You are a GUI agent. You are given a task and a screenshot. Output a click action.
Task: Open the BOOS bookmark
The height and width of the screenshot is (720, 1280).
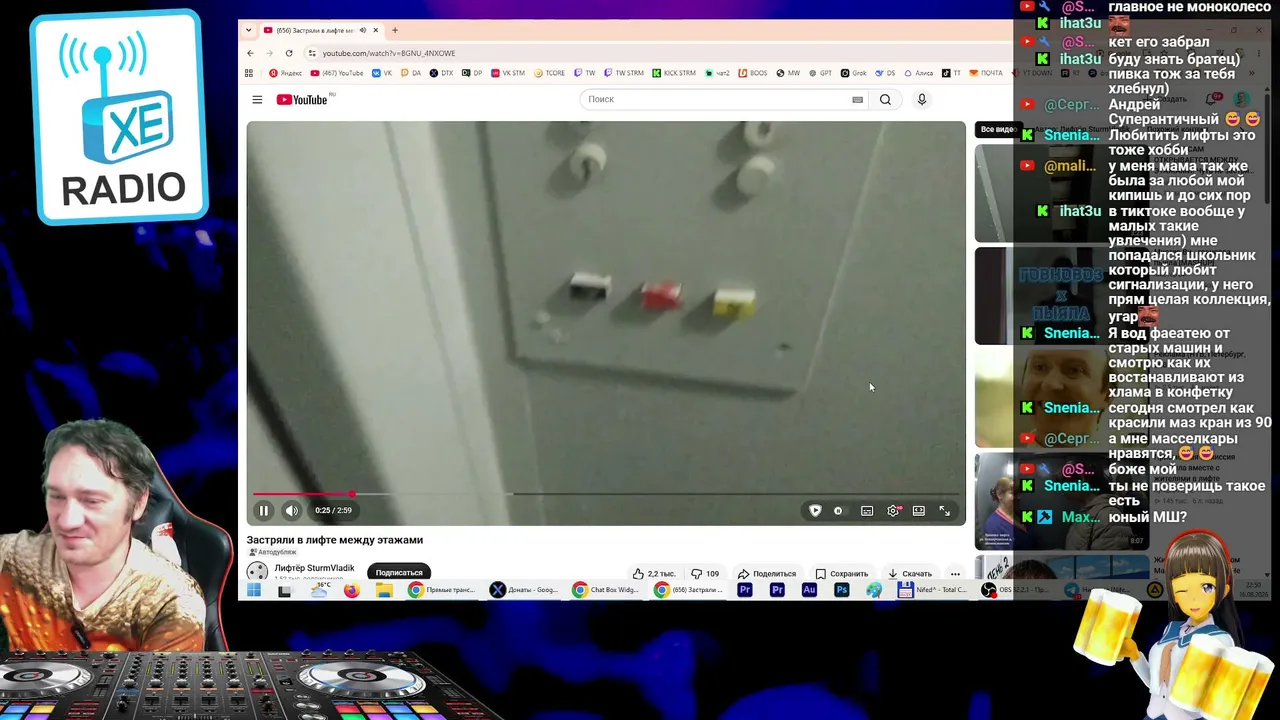tap(753, 73)
